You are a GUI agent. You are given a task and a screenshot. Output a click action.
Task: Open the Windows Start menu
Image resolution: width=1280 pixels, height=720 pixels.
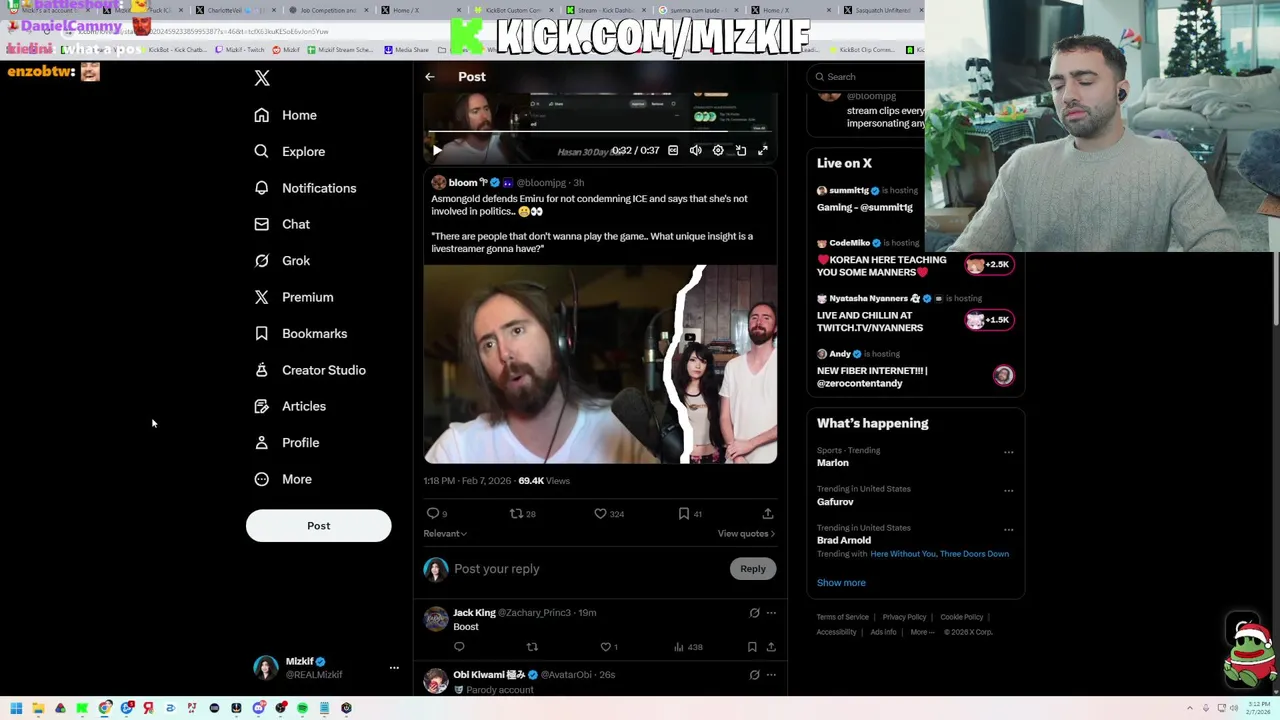[x=16, y=708]
